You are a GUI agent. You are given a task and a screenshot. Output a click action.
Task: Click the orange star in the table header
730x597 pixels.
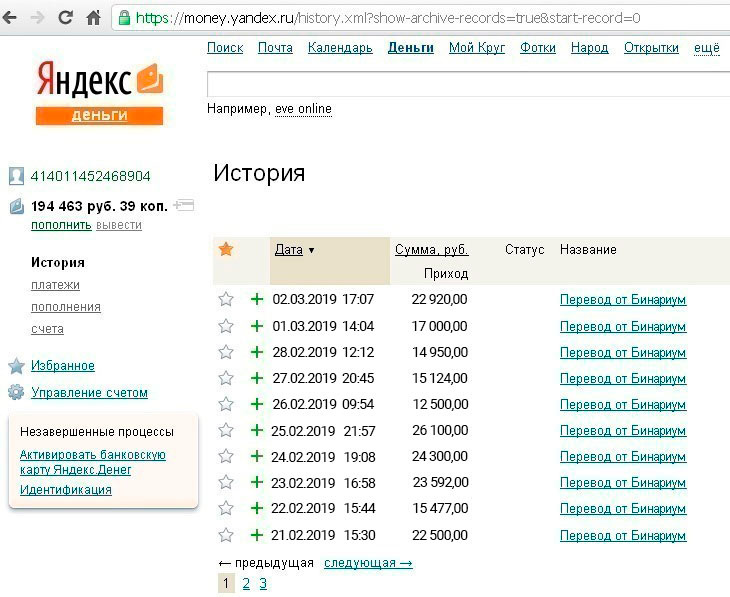226,249
